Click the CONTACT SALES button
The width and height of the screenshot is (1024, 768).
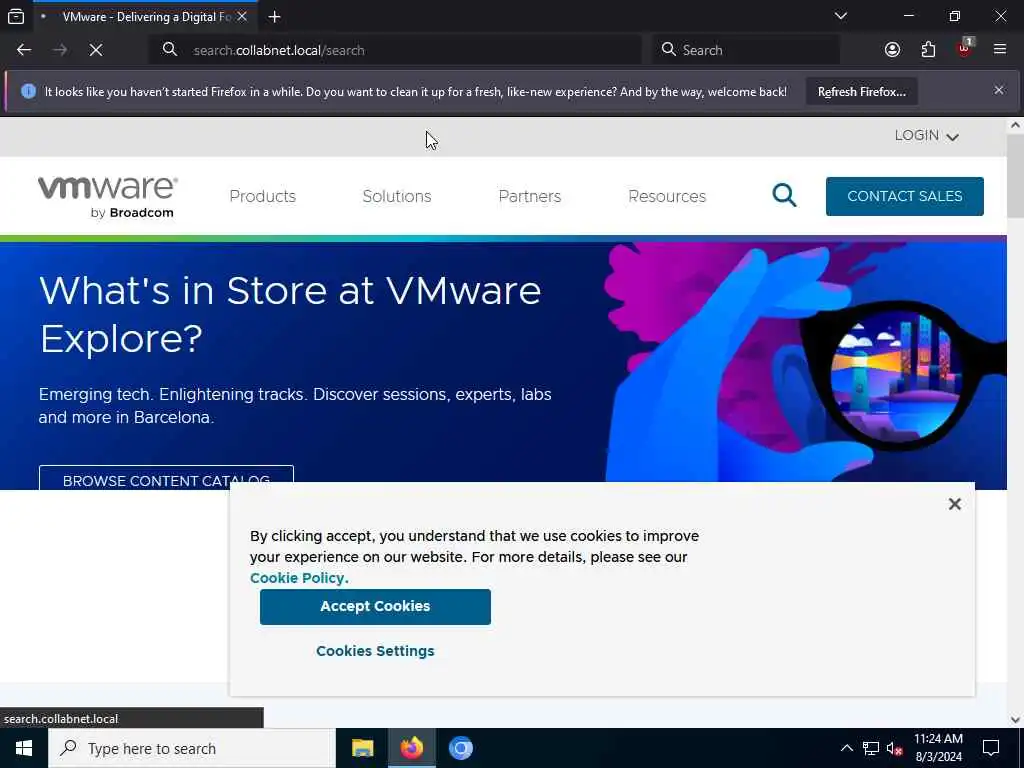[x=904, y=196]
